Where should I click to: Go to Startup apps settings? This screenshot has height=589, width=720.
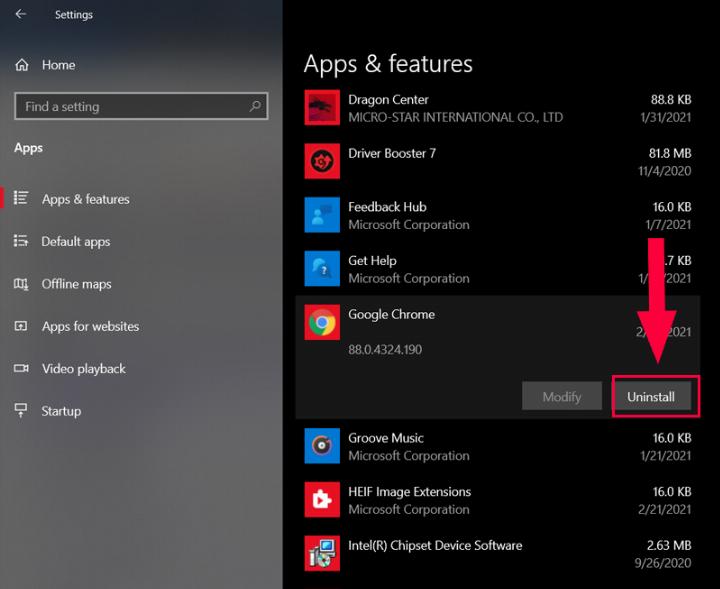[61, 411]
